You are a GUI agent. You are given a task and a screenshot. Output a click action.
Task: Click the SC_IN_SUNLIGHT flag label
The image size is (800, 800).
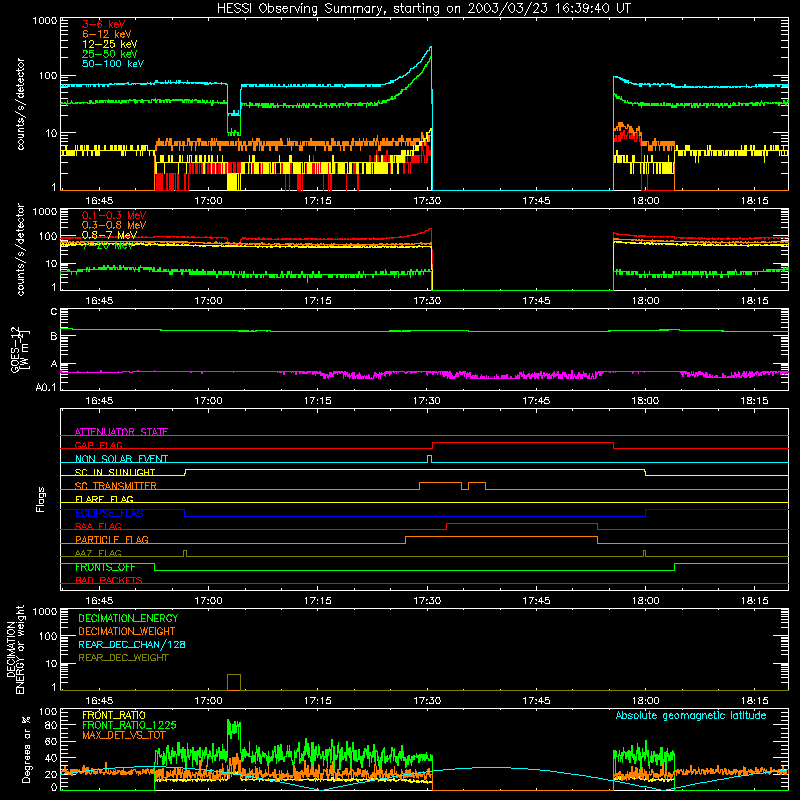pyautogui.click(x=115, y=472)
